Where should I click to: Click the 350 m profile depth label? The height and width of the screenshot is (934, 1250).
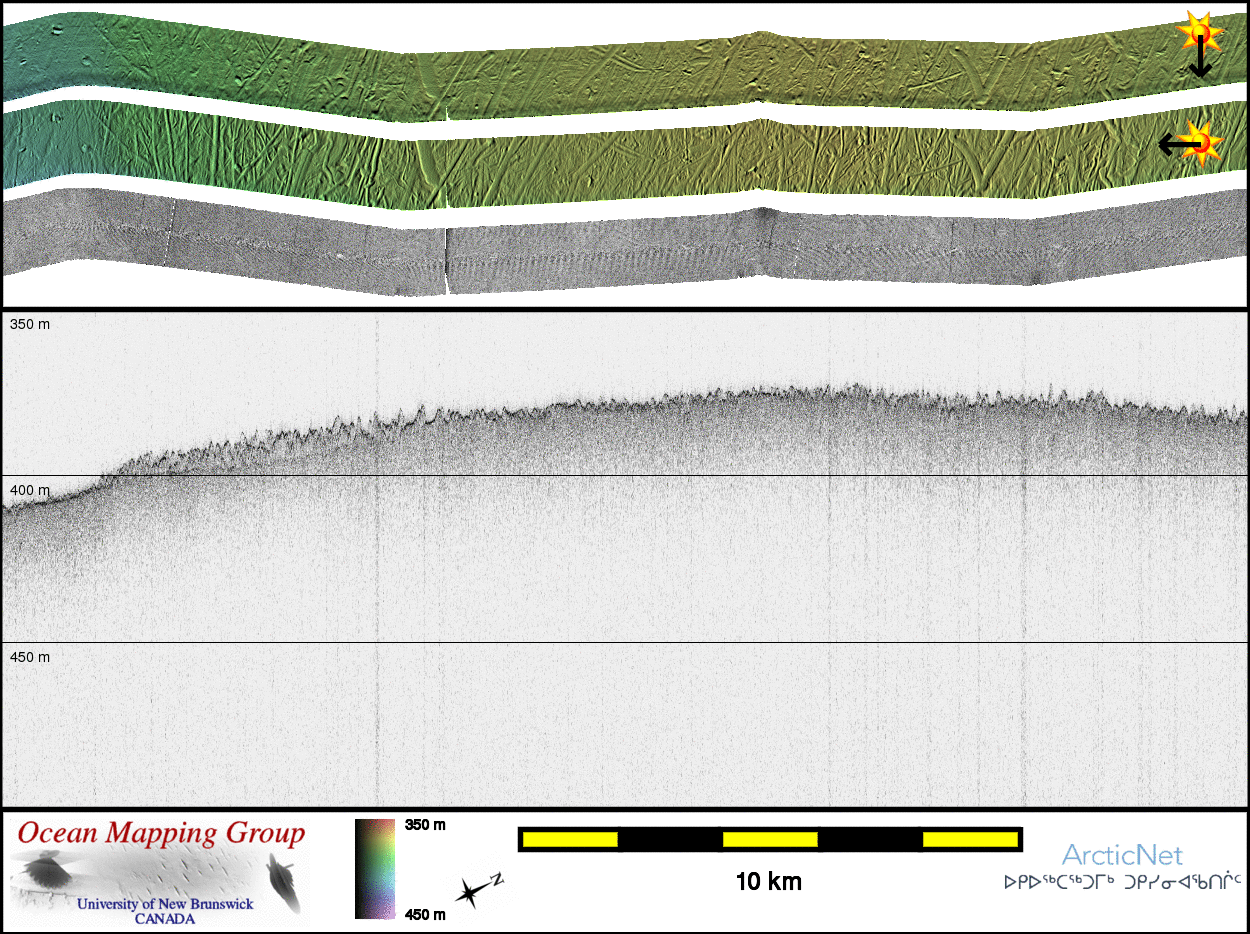pyautogui.click(x=30, y=325)
